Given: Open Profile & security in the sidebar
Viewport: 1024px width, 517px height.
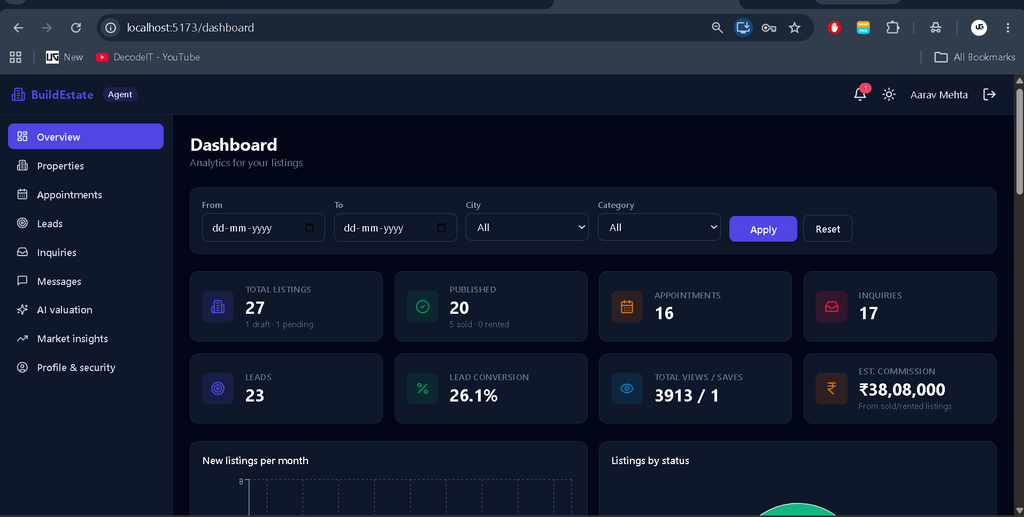Looking at the screenshot, I should pos(86,368).
